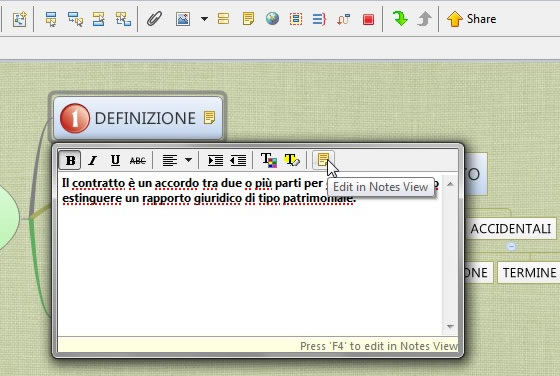Click the new sheet icon in toolbar
This screenshot has height=376, width=560.
(19, 19)
